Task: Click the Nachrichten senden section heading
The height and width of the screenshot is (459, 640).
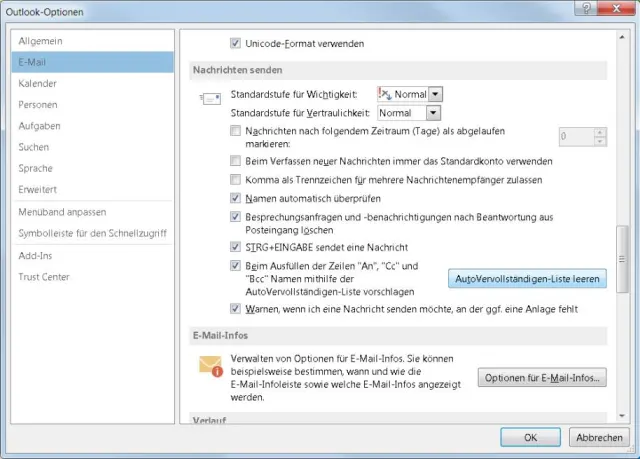Action: tap(237, 70)
